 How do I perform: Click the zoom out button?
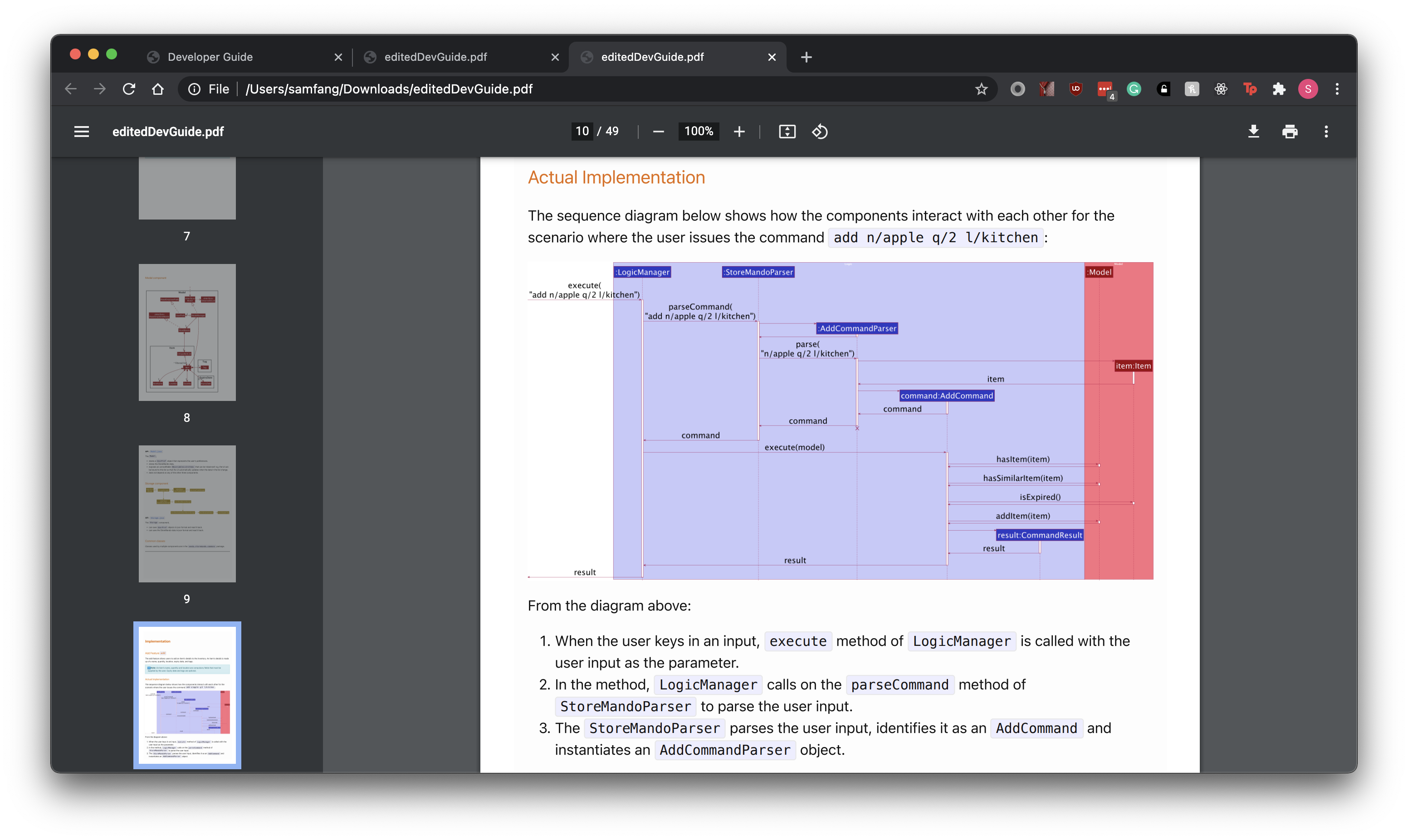pyautogui.click(x=659, y=131)
